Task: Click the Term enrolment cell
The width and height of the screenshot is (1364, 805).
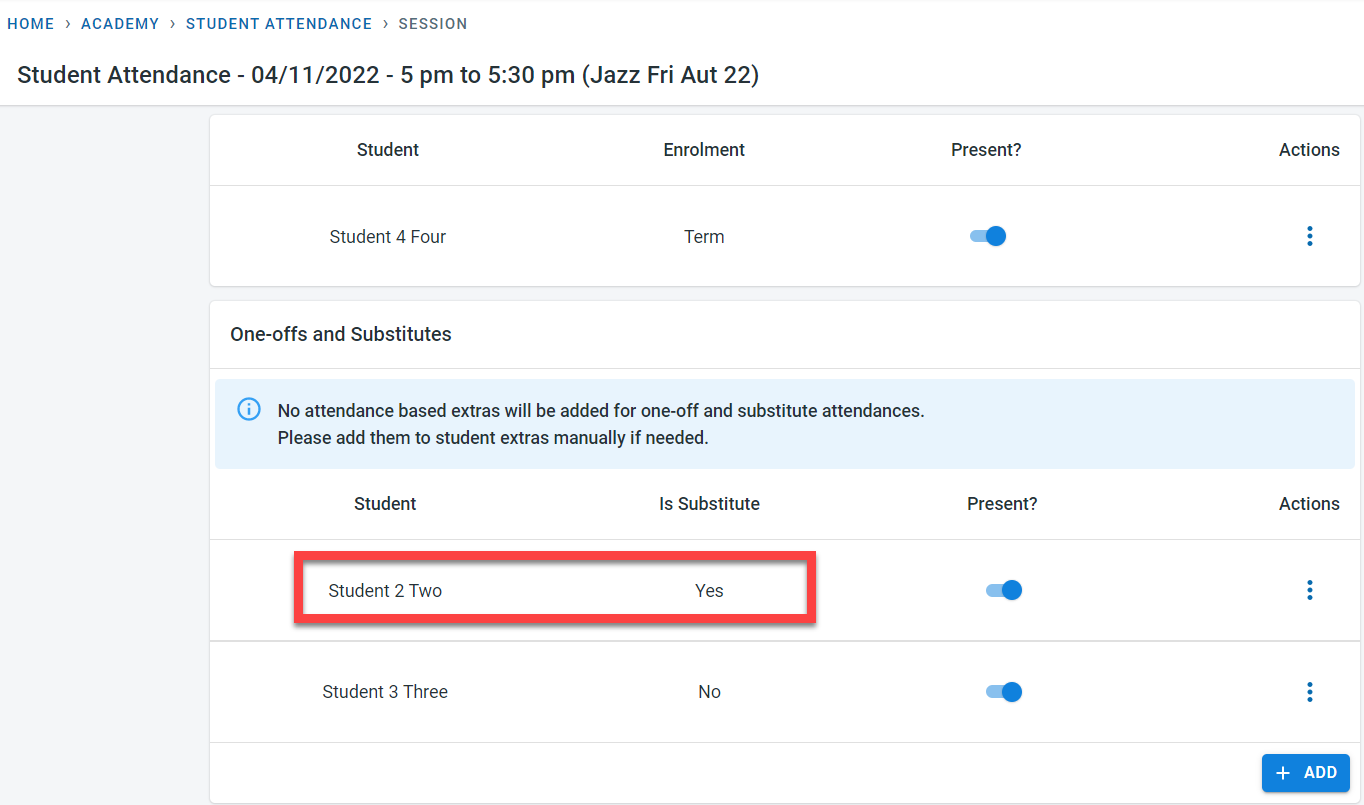Action: pos(704,237)
